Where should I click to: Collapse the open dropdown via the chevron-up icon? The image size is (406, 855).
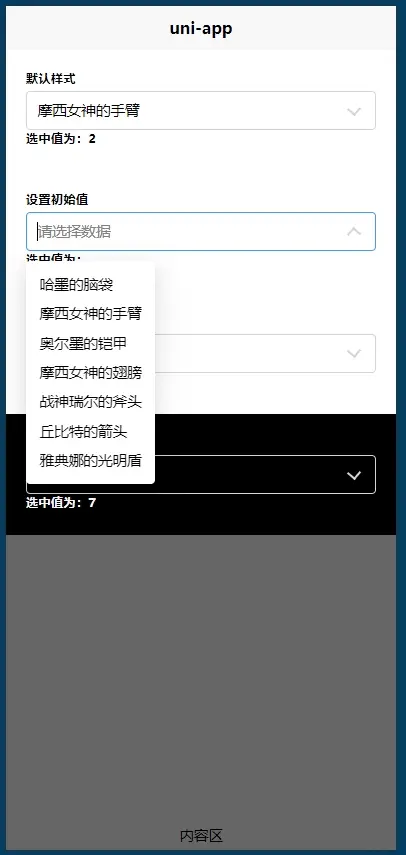354,231
